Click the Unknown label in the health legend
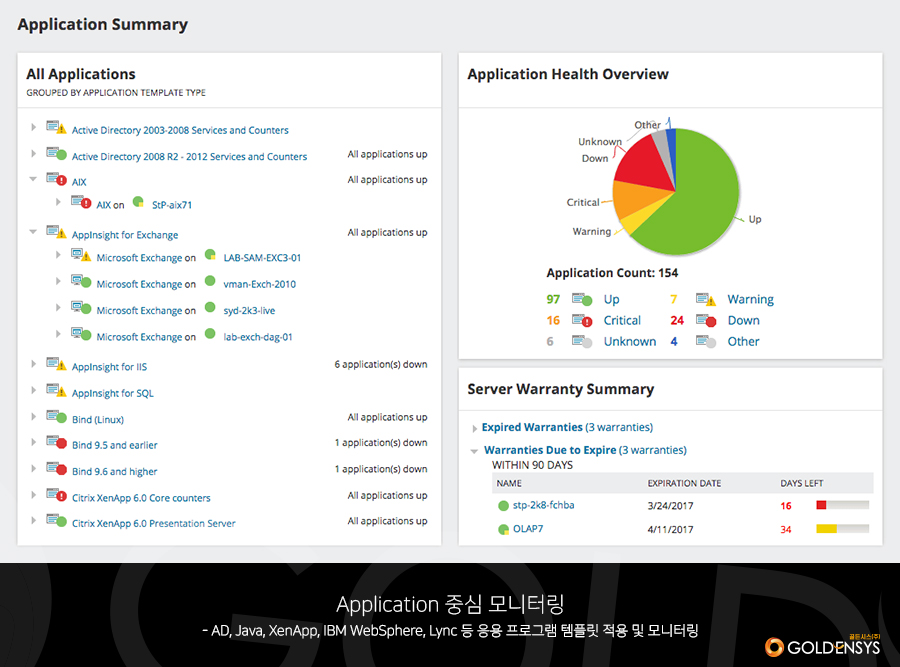The height and width of the screenshot is (667, 900). [x=630, y=342]
